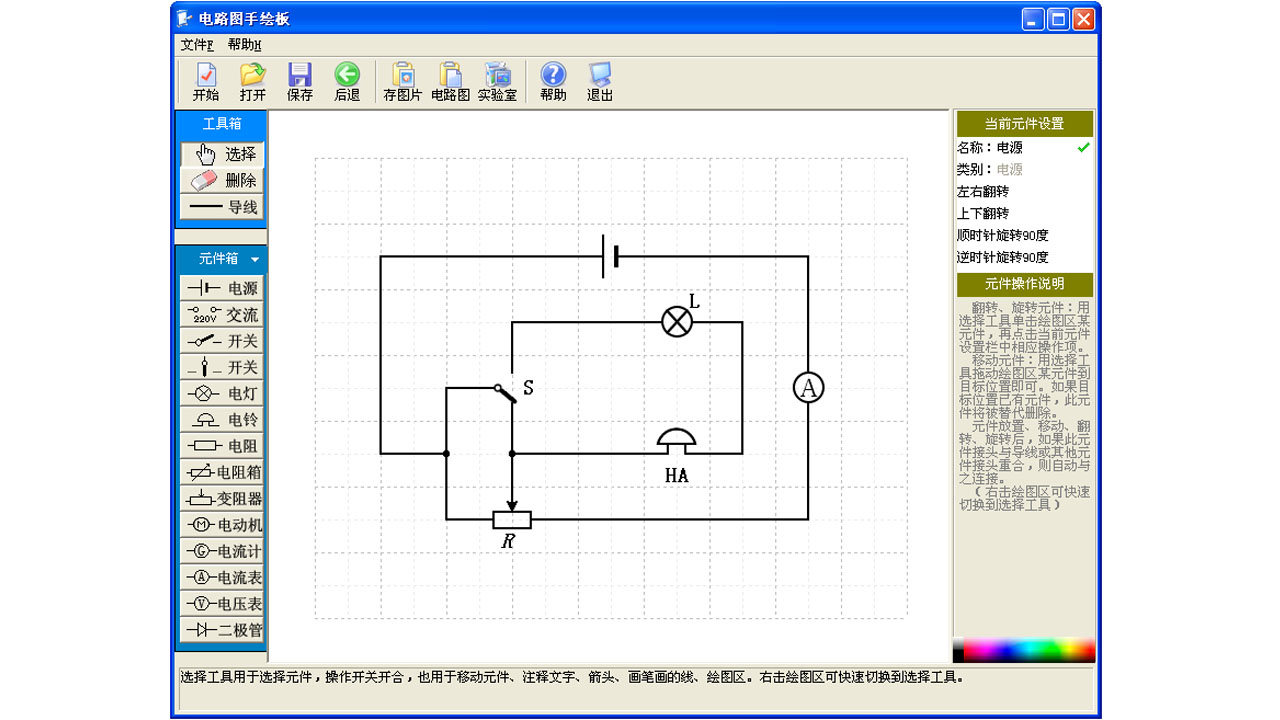Click 左右翻转 to flip horizontally
1280x720 pixels.
pos(983,192)
